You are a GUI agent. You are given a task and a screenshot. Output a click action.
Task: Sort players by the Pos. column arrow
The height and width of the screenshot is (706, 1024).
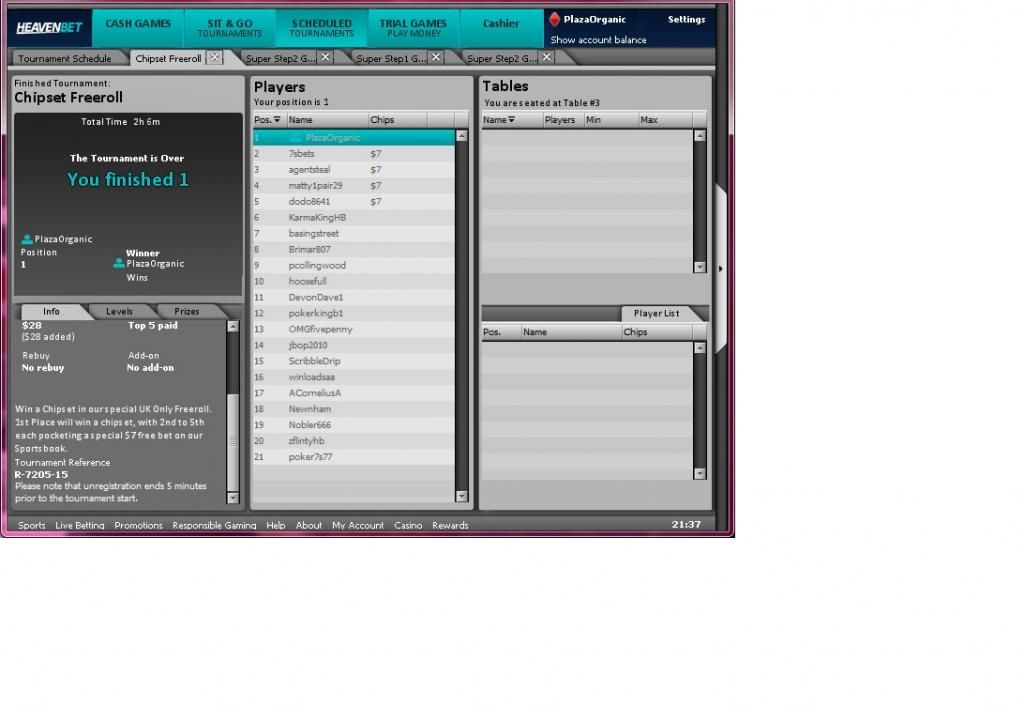point(277,120)
